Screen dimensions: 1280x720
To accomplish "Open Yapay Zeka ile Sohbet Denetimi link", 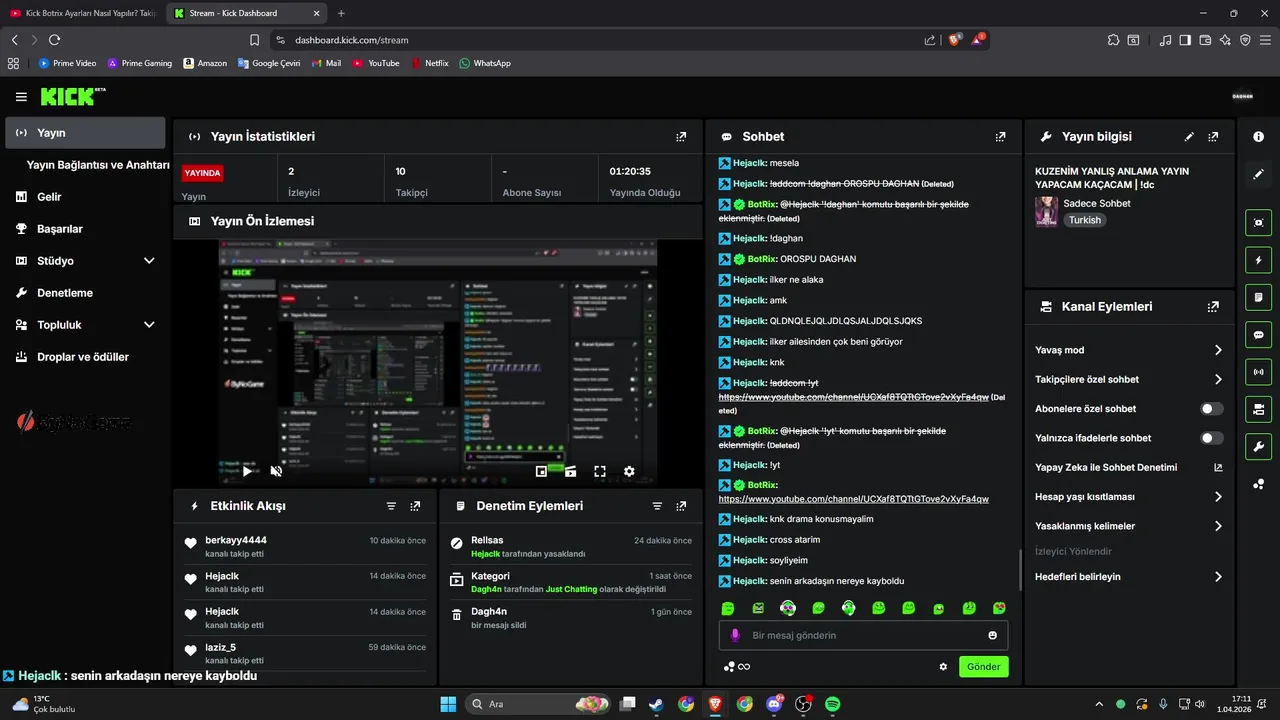I will click(1129, 467).
